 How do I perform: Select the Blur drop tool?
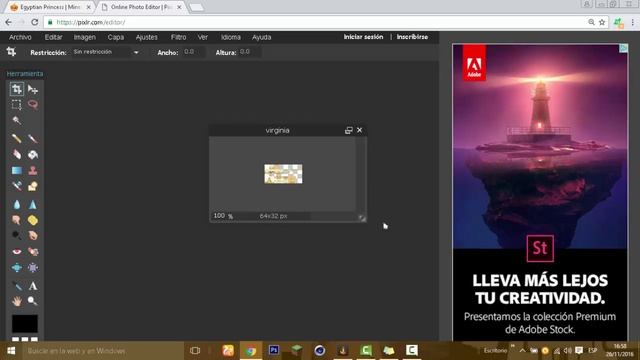17,204
